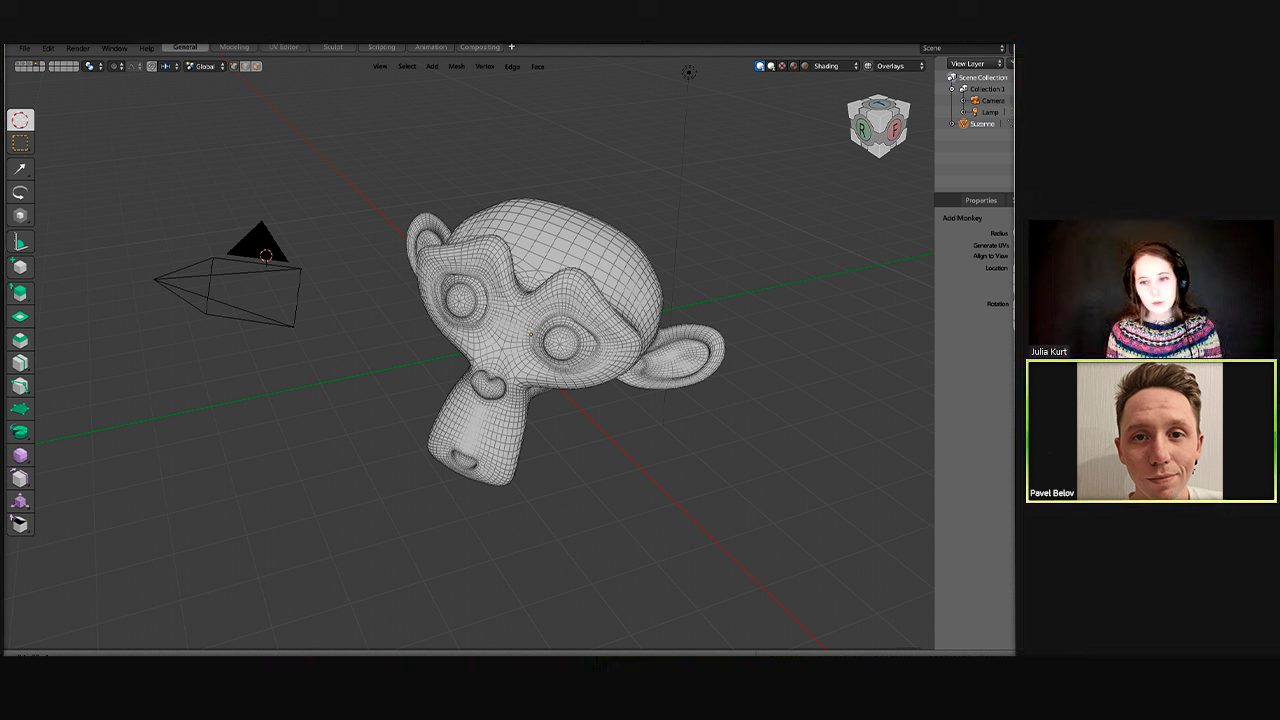The image size is (1280, 720).
Task: Select the bevel tool
Action: click(20, 339)
